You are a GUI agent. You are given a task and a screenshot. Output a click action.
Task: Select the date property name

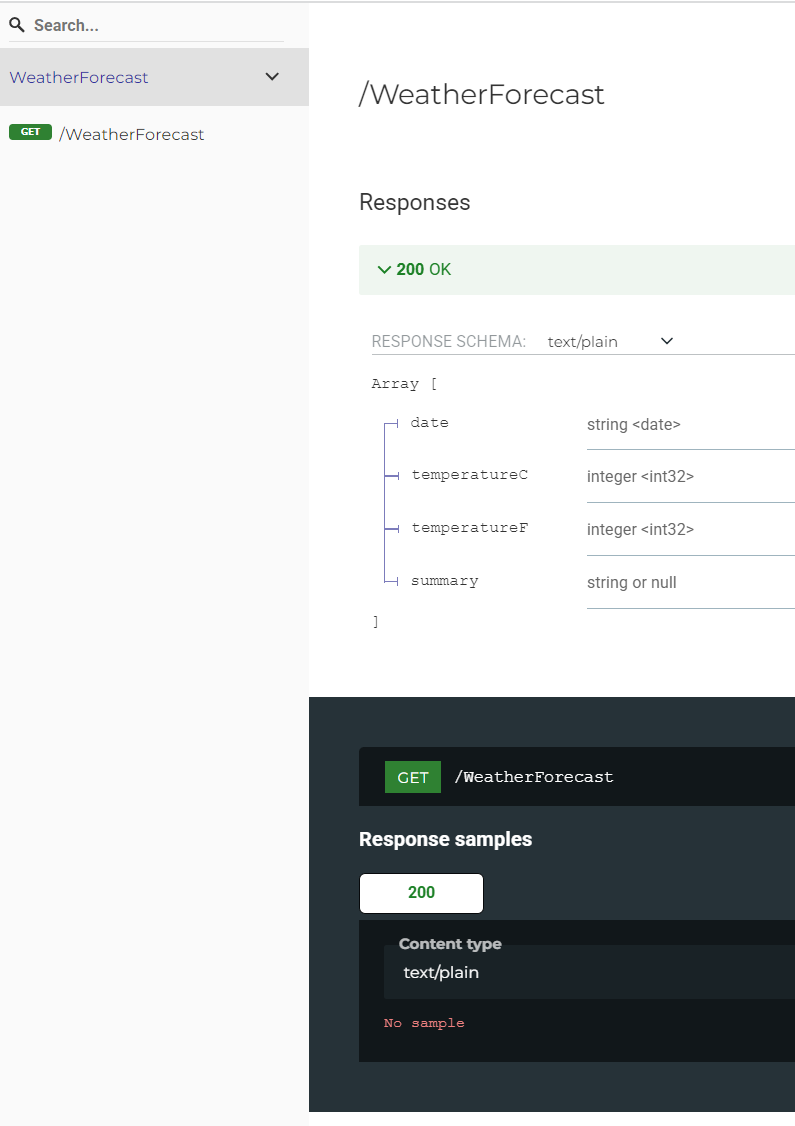[429, 423]
